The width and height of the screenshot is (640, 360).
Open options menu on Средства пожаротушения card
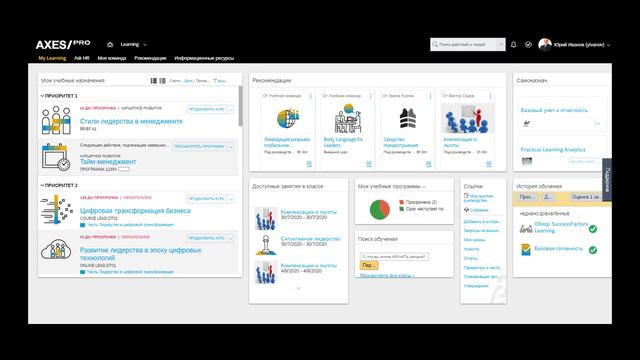pos(430,96)
